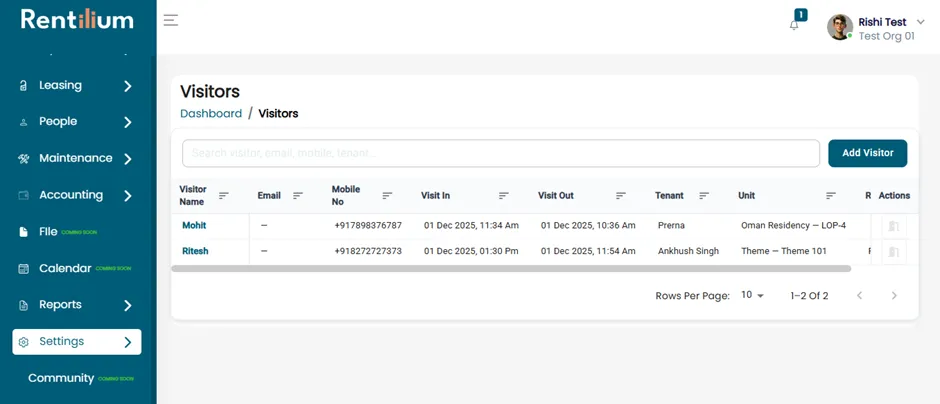Click tenant cell Ankhush Singh
940x404 pixels.
[x=688, y=251]
